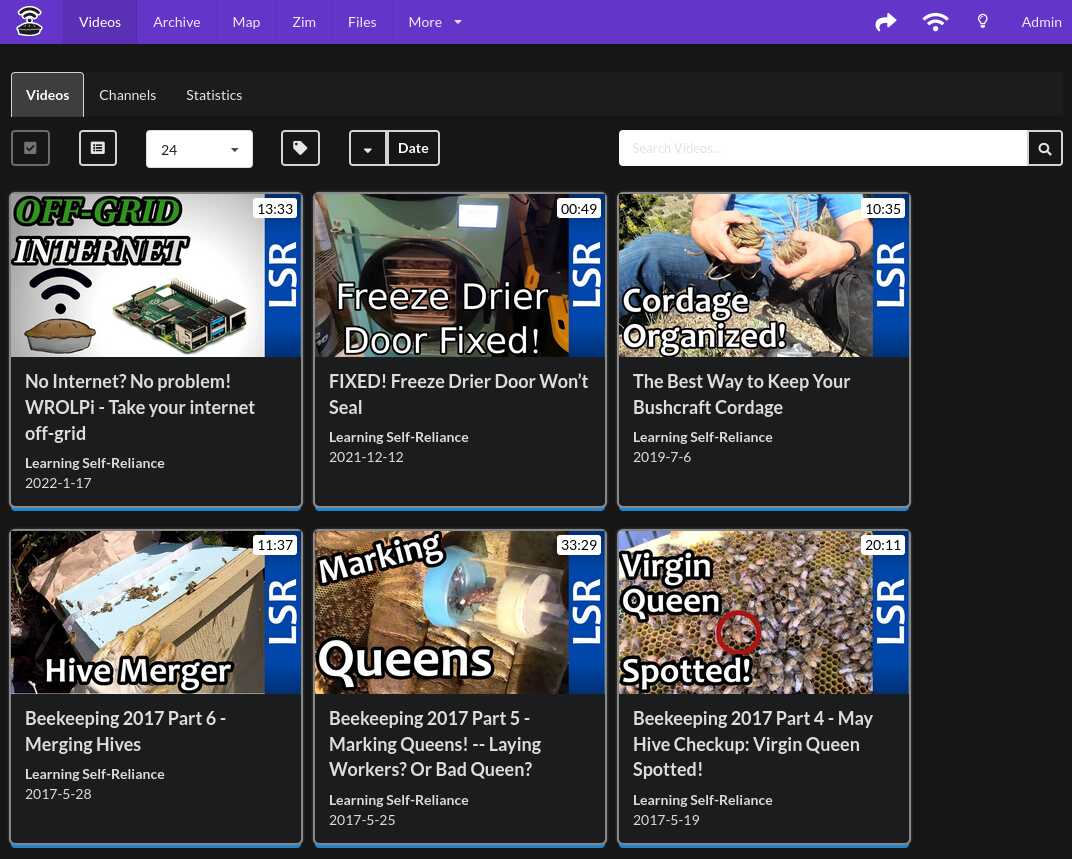Click the magnifier search button
This screenshot has height=859, width=1072.
pos(1045,149)
